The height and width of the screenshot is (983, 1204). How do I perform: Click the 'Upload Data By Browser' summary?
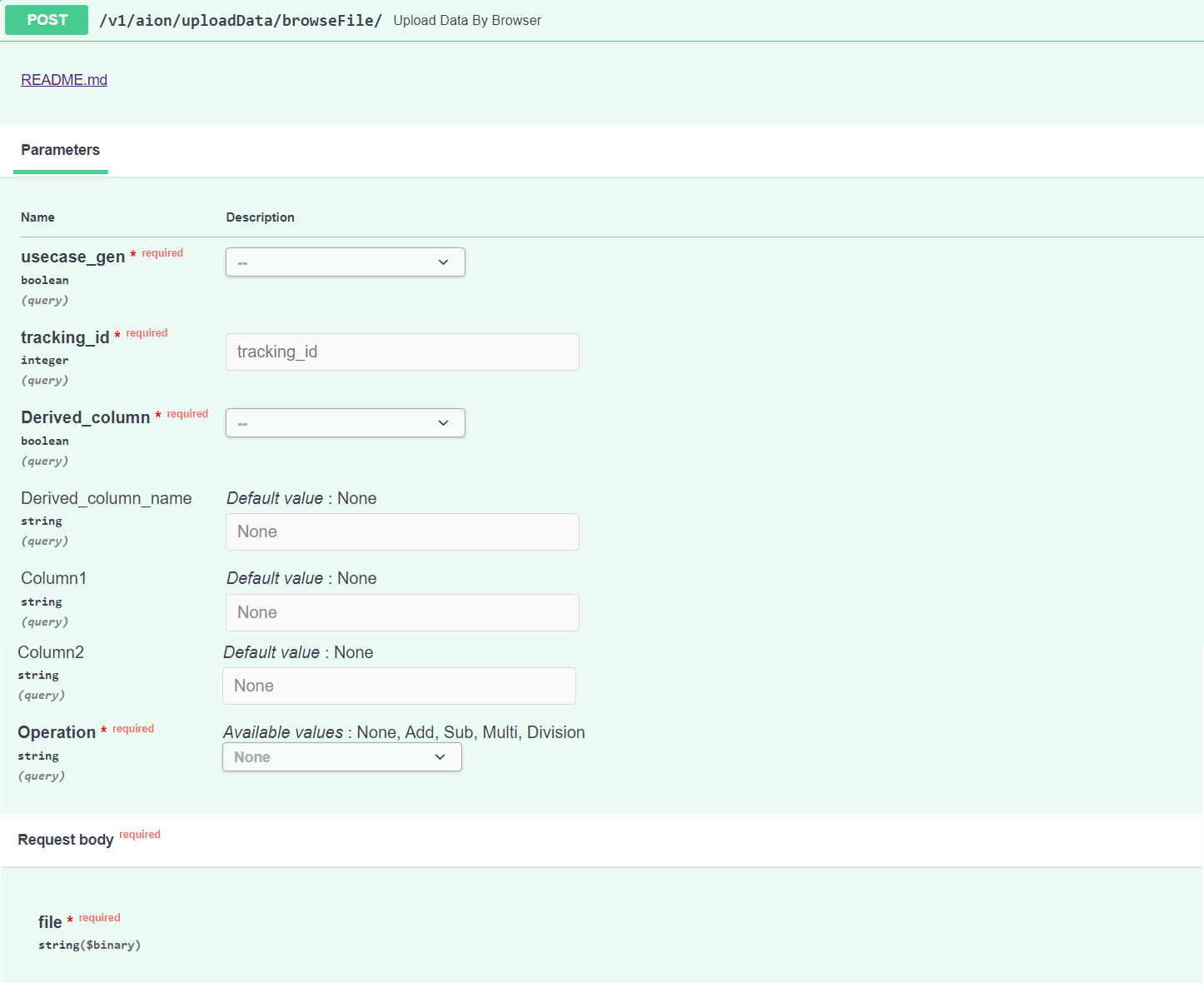point(467,21)
